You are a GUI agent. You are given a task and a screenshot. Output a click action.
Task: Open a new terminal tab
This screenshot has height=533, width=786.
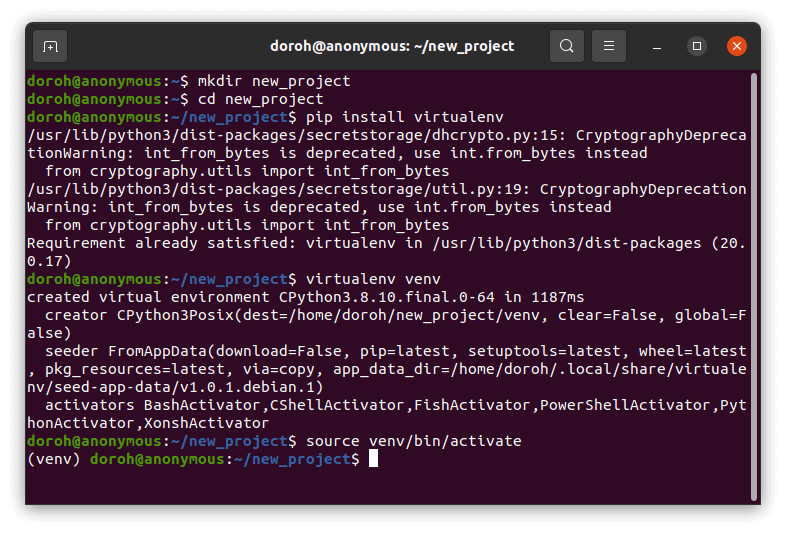tap(50, 46)
